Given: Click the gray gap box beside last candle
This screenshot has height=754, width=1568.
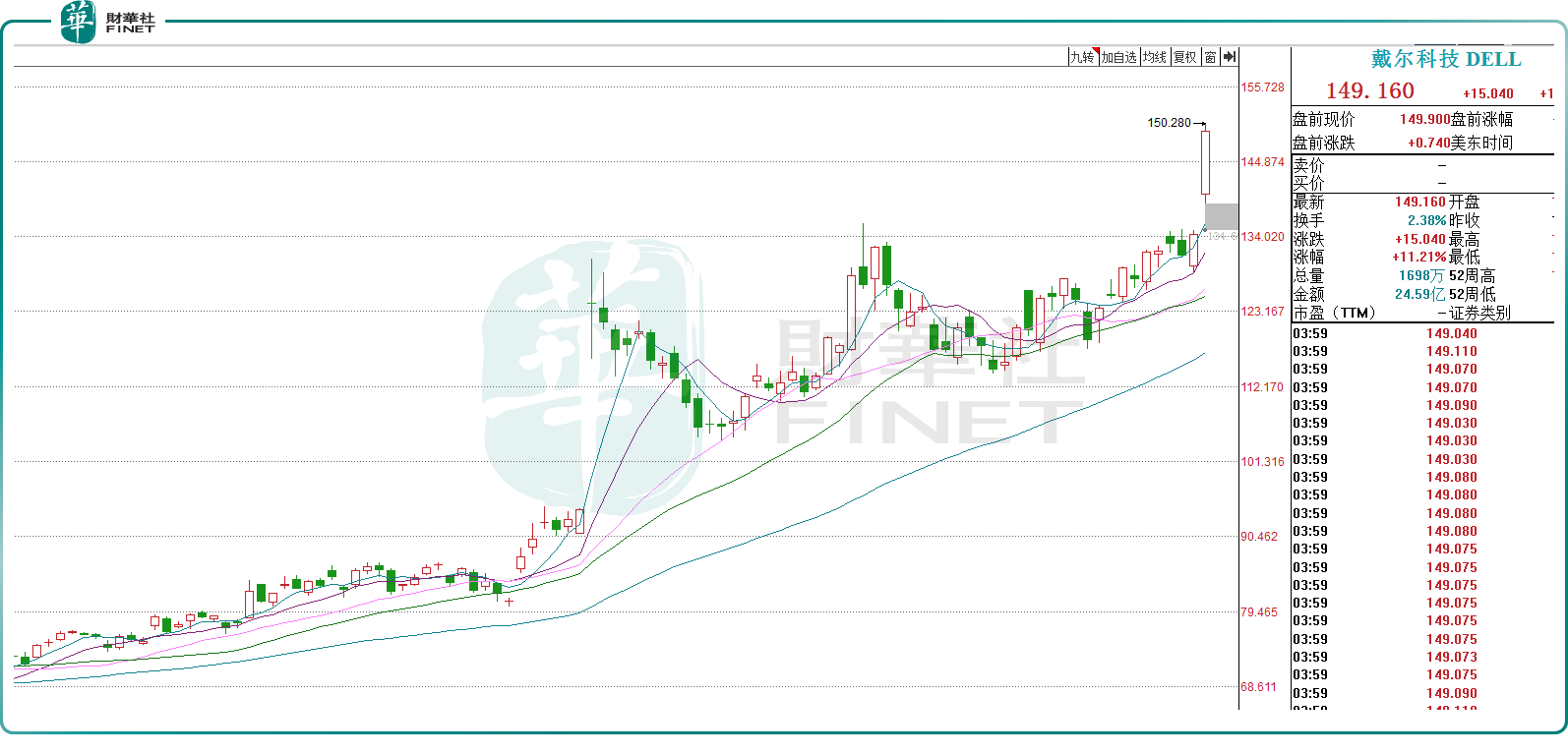Looking at the screenshot, I should (1222, 216).
